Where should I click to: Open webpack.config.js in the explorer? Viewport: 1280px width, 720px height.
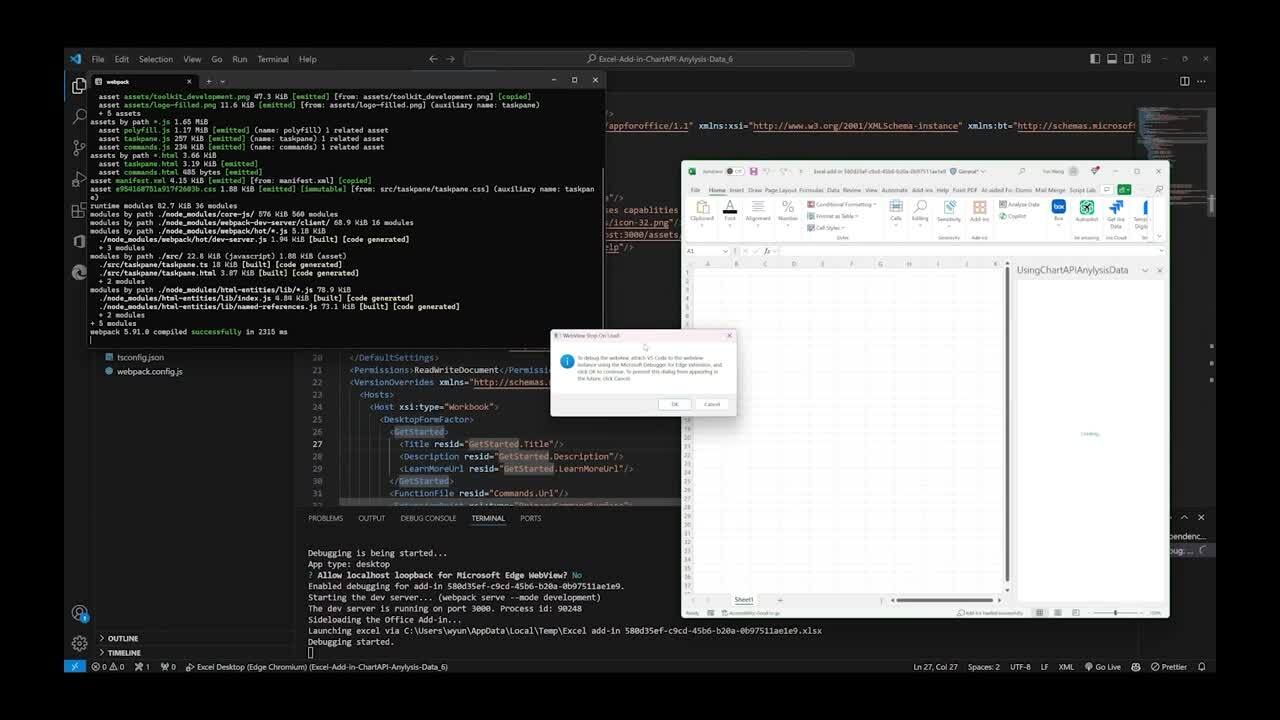(x=149, y=372)
